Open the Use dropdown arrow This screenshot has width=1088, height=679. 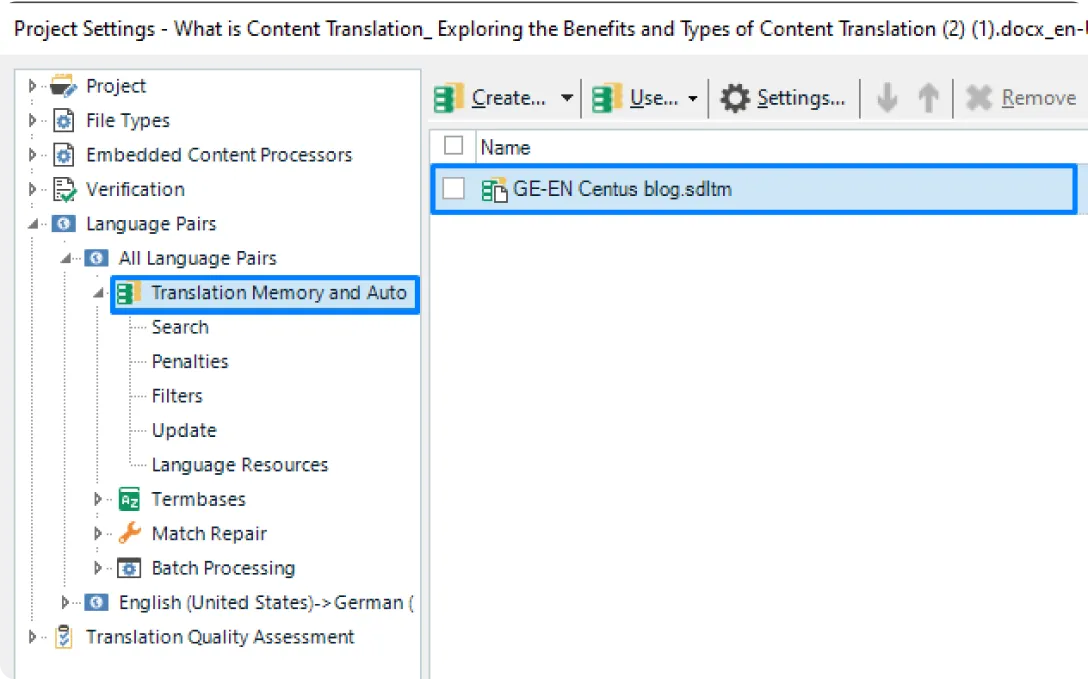[692, 97]
